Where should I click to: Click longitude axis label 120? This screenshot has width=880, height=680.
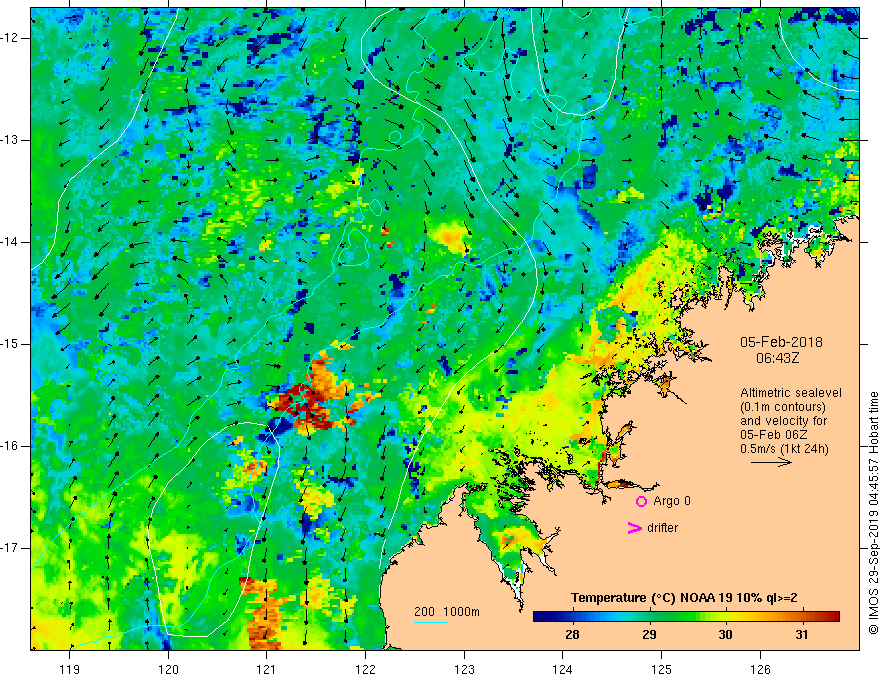pos(168,669)
